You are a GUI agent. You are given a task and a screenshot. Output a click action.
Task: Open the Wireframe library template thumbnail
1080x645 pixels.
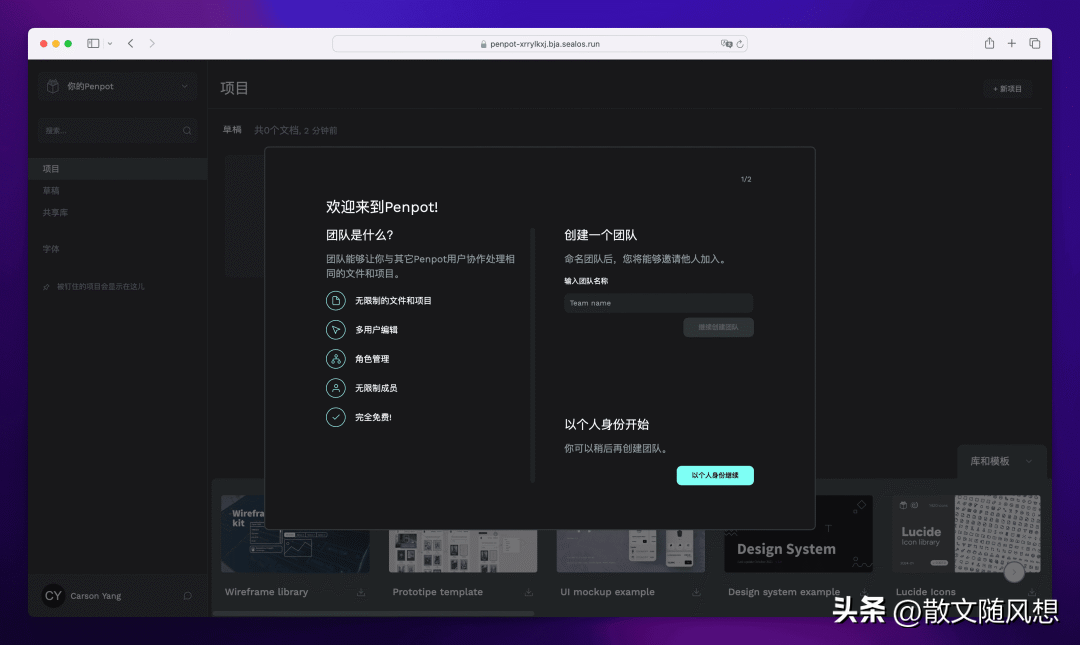tap(295, 533)
